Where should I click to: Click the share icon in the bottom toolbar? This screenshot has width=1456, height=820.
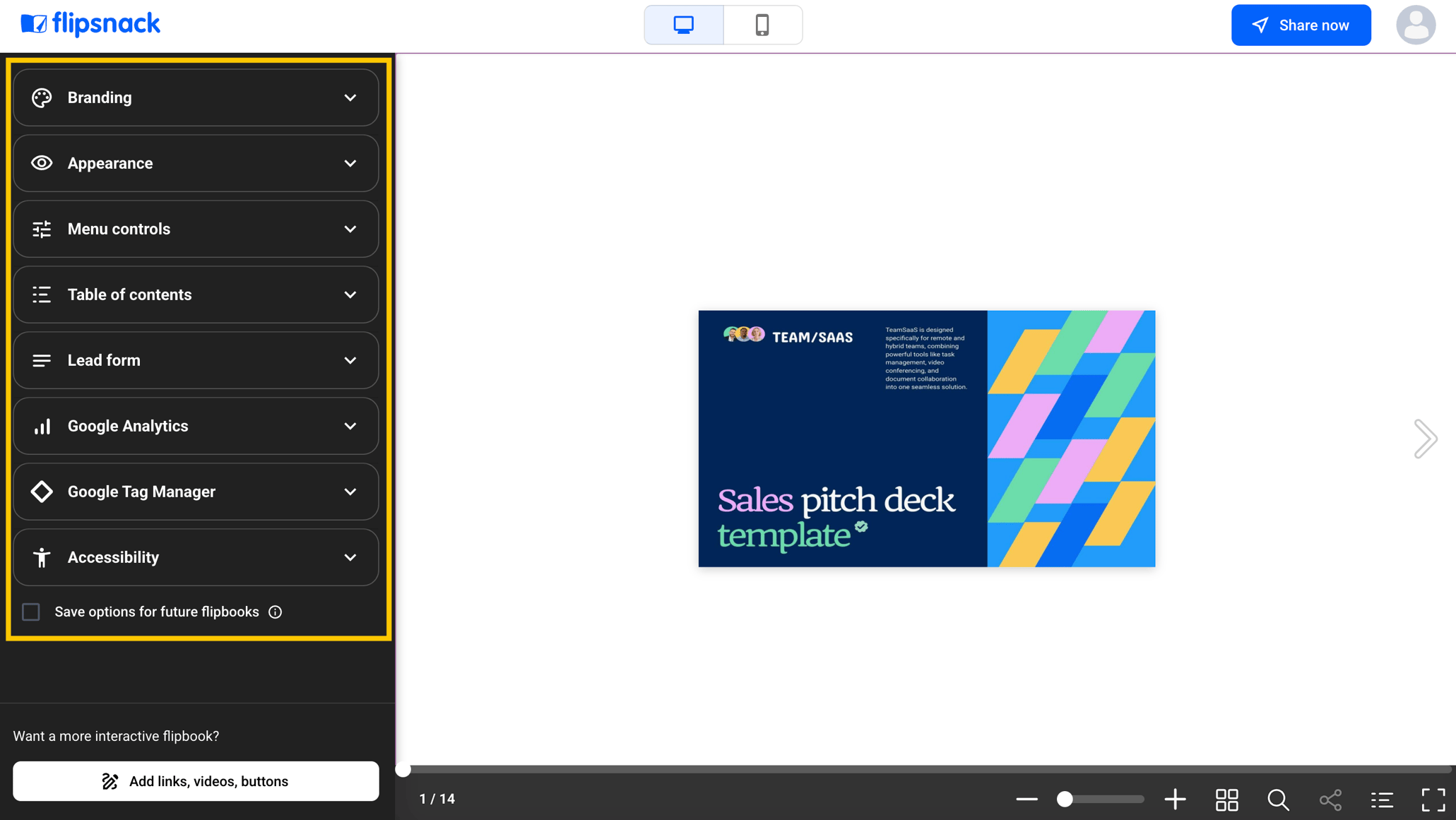click(x=1330, y=799)
